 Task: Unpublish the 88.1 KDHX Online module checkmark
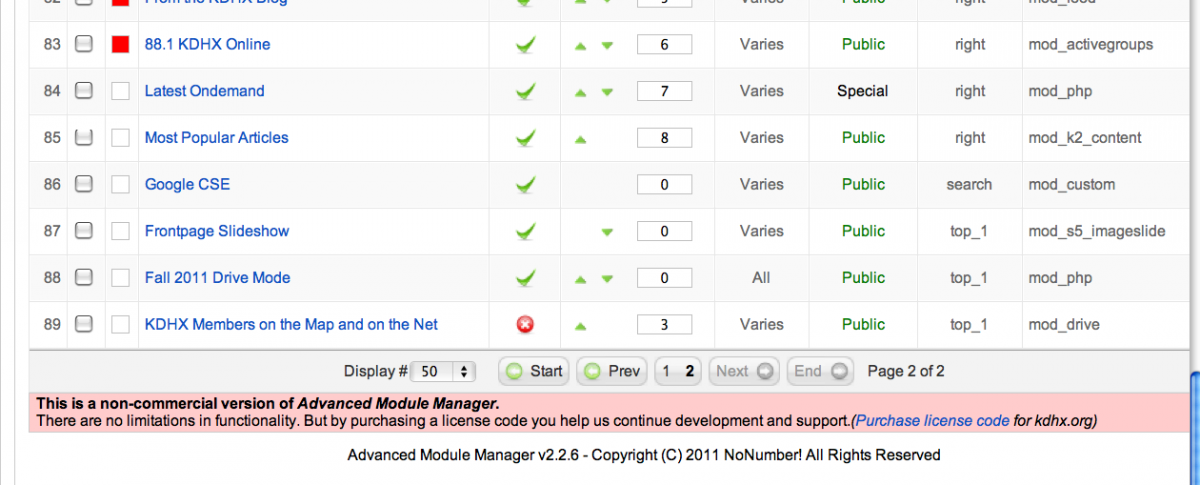pos(525,45)
